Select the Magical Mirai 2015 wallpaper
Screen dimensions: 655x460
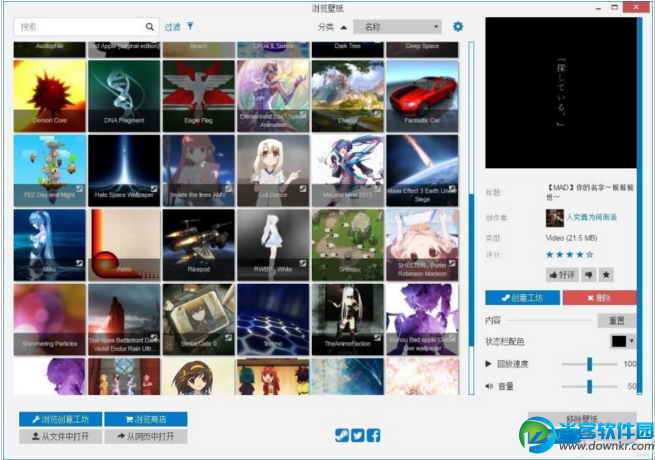click(x=348, y=170)
